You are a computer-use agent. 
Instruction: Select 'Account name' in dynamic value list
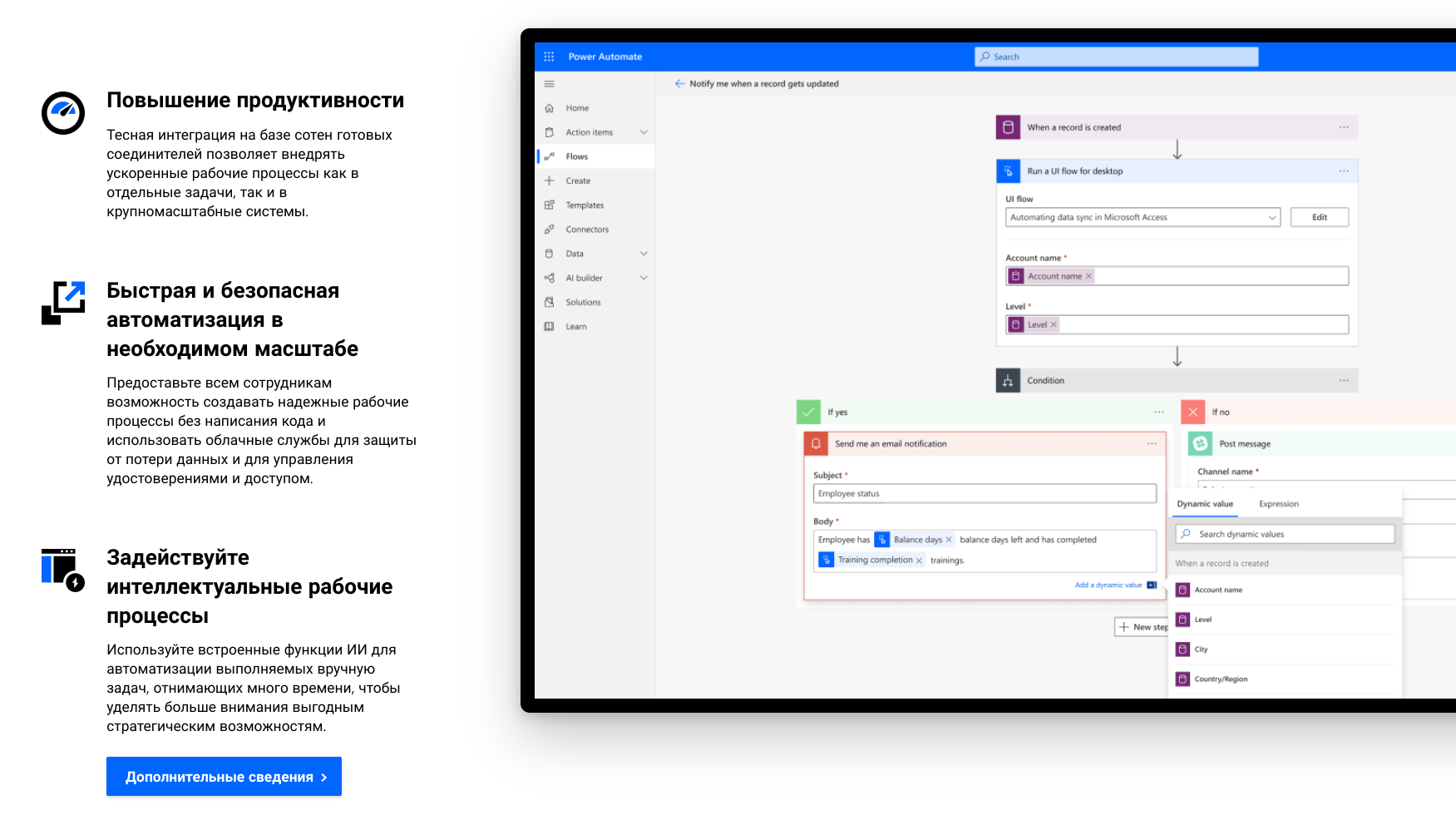pos(1285,590)
